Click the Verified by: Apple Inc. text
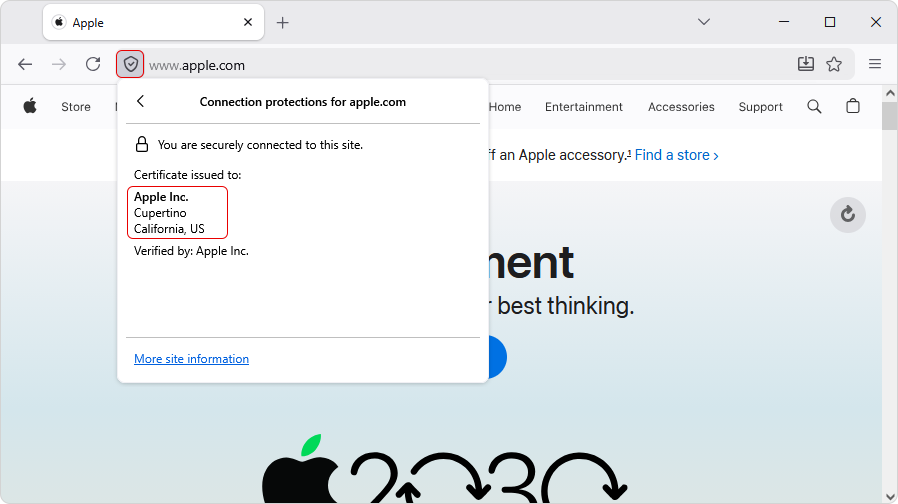Viewport: 898px width, 504px height. coord(191,251)
